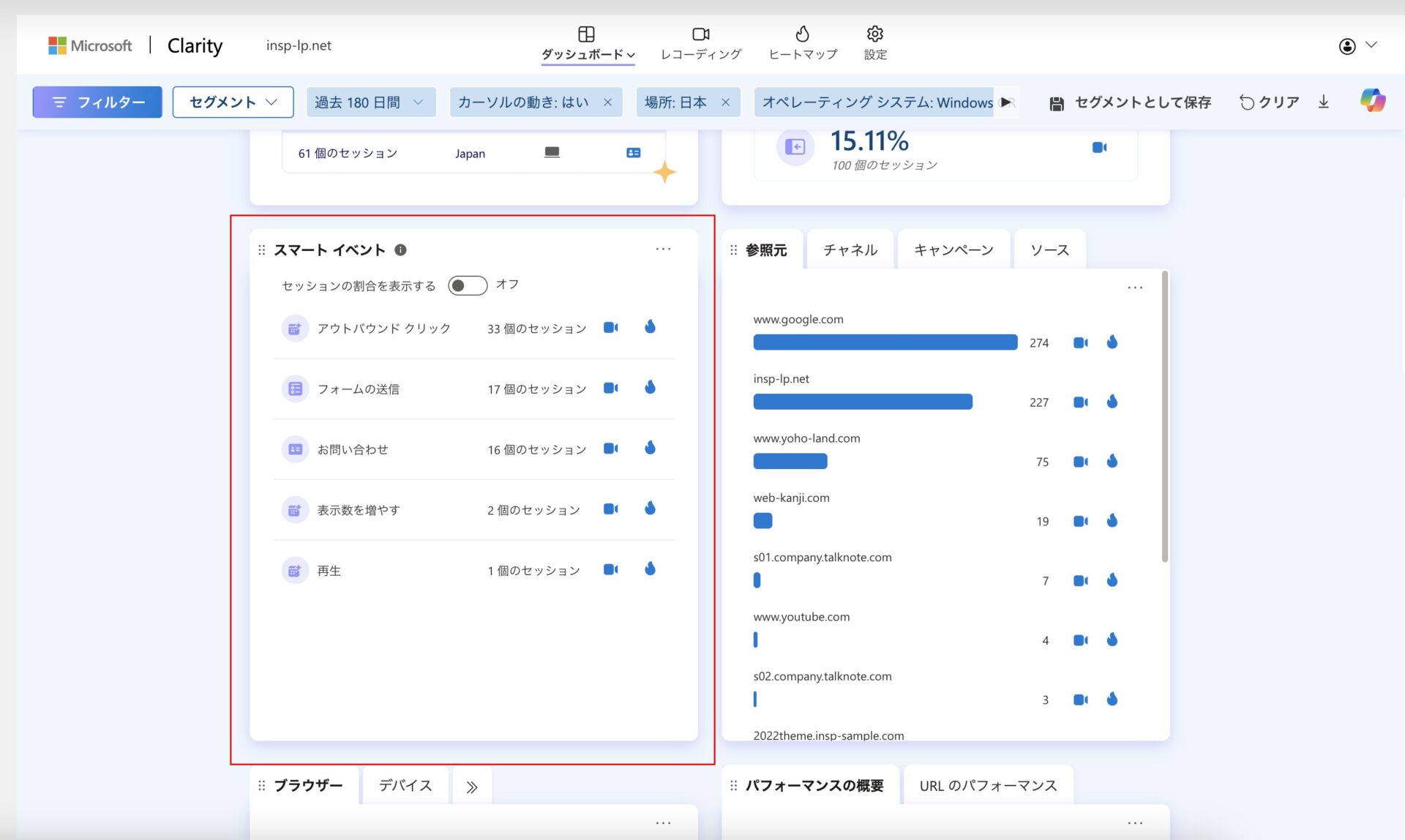
Task: Click the insp-lp.net referrer bar
Action: [863, 402]
